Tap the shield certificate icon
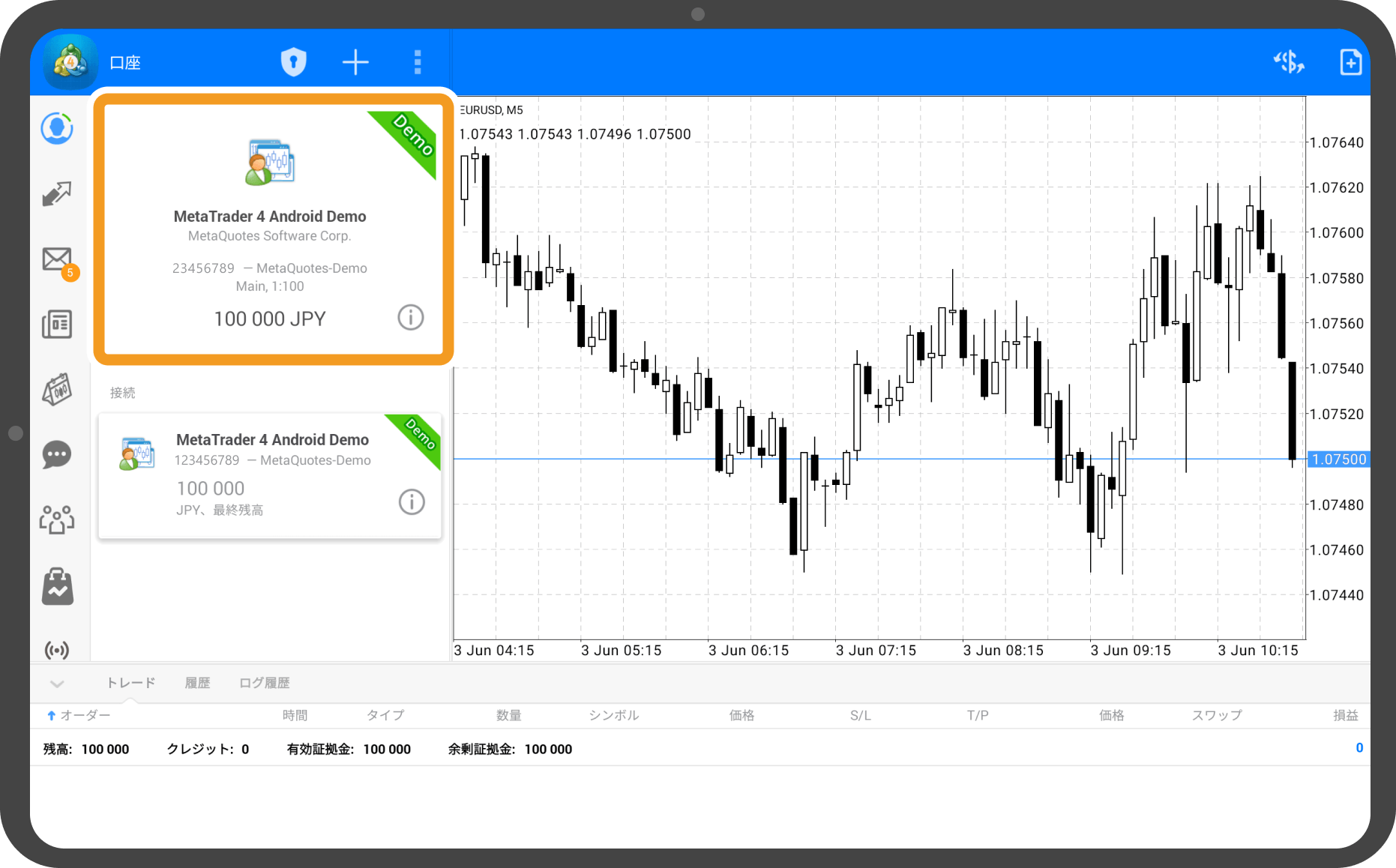 tap(293, 62)
